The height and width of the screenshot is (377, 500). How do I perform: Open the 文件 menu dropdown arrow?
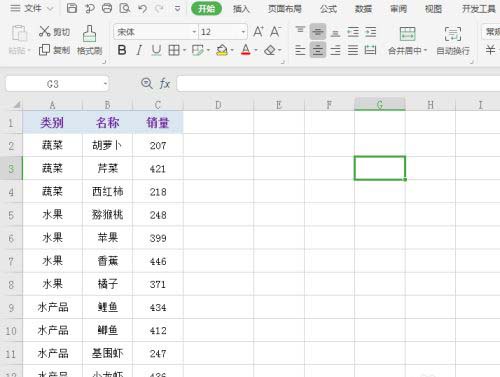50,9
